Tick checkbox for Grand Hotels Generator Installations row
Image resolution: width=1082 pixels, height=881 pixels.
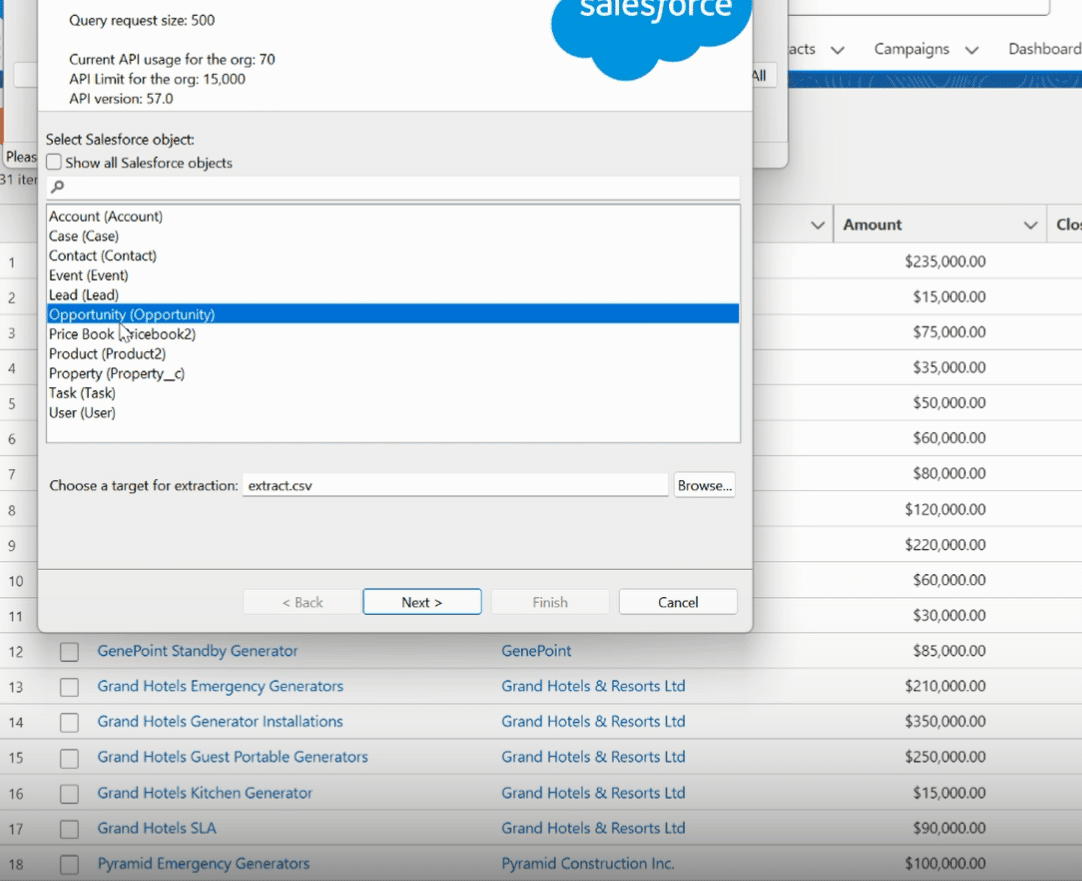(69, 722)
